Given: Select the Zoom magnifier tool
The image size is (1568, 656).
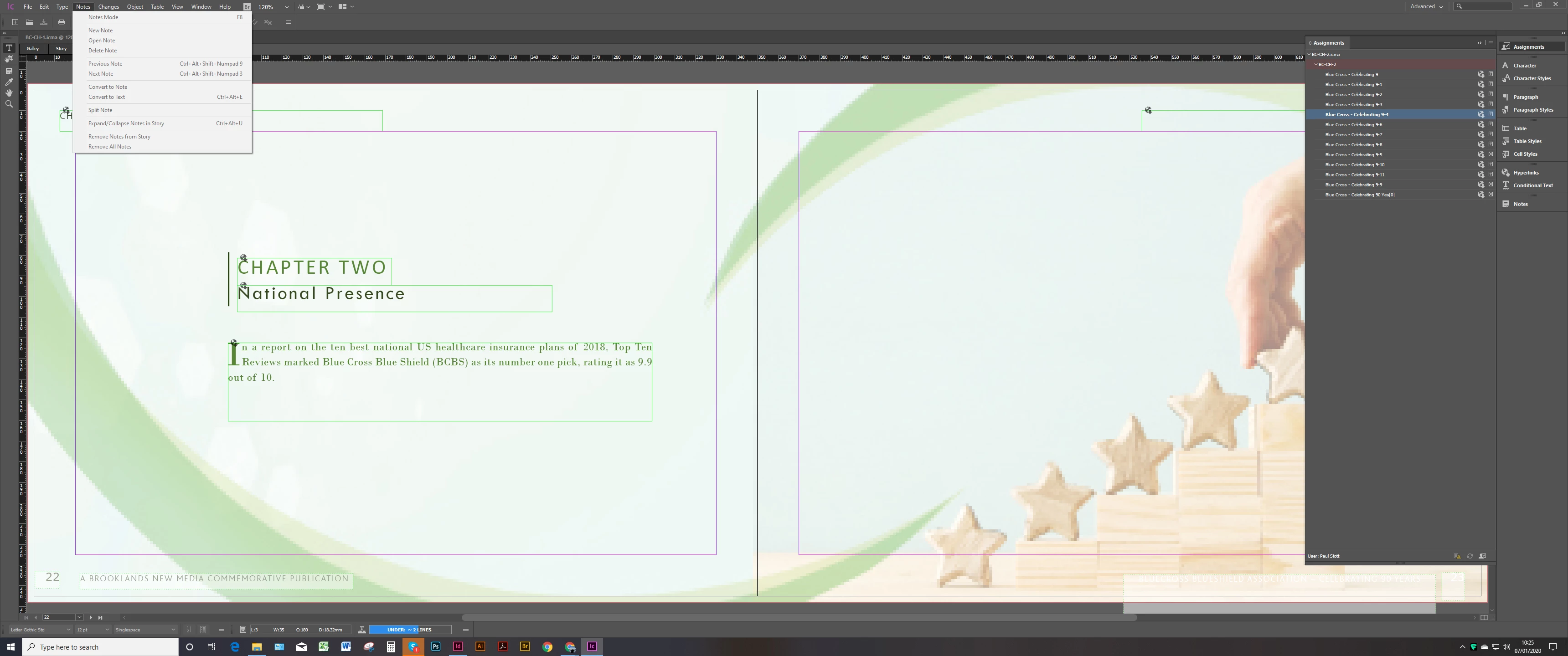Looking at the screenshot, I should (9, 104).
